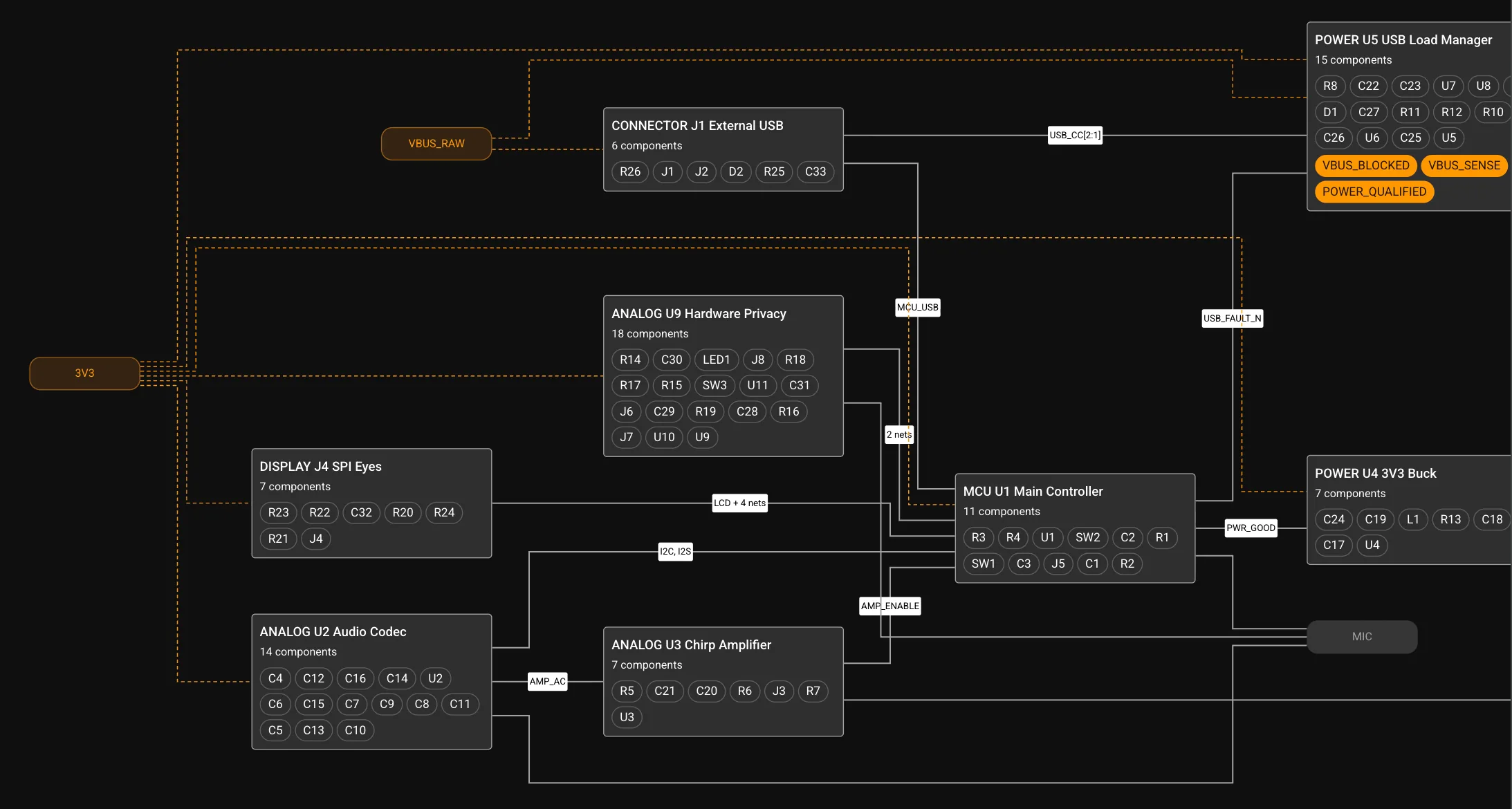The height and width of the screenshot is (809, 1512).
Task: Select POWER U5 USB Load Manager title
Action: (1403, 40)
